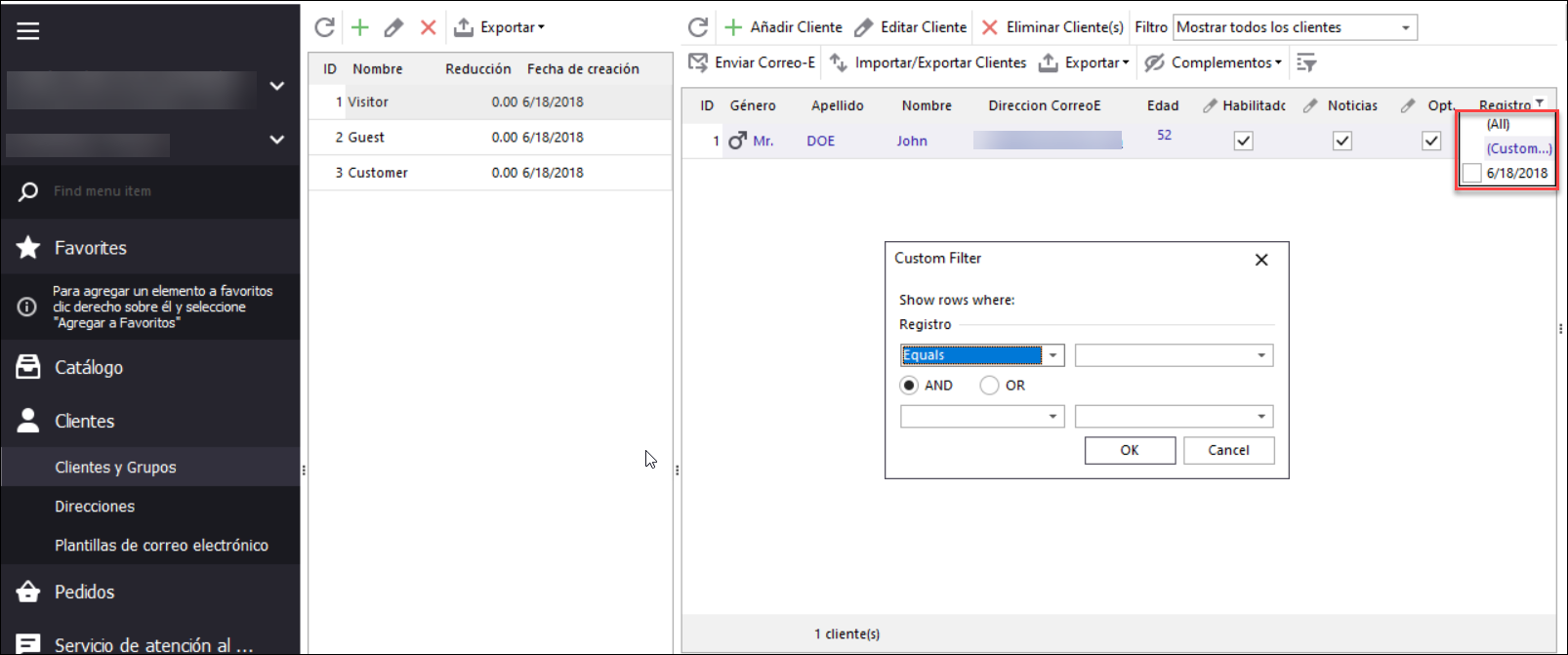Viewport: 1568px width, 655px height.
Task: Click the info icon beside favorites hint
Action: tap(27, 307)
